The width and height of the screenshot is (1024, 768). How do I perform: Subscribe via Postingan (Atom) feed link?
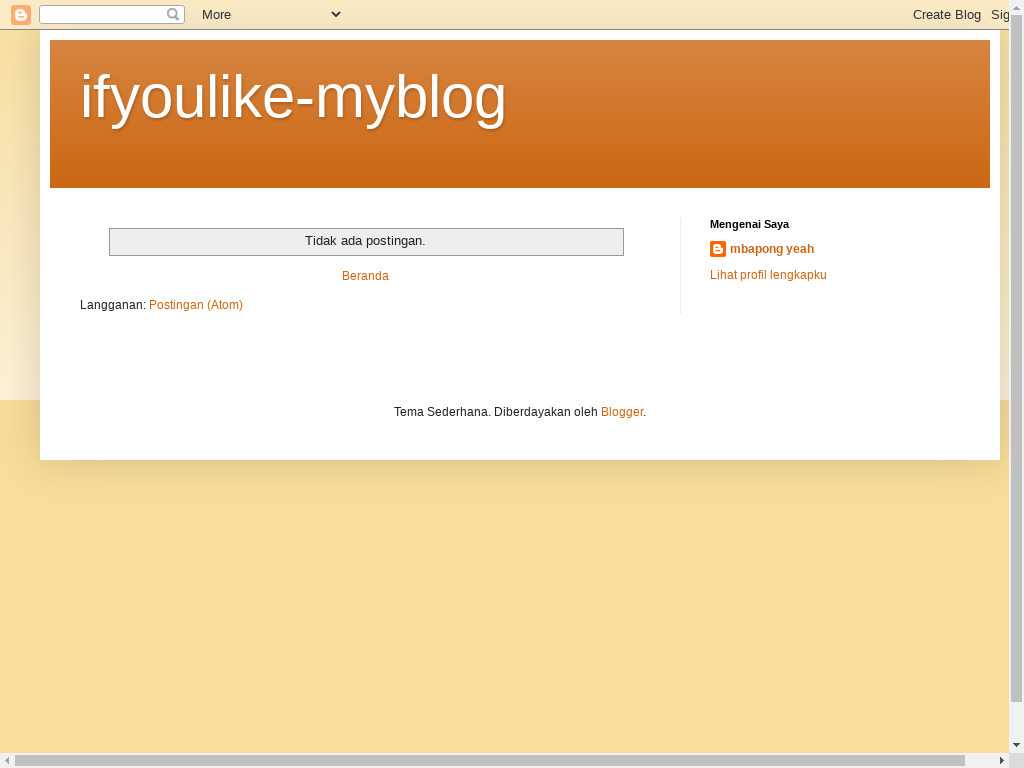coord(196,305)
